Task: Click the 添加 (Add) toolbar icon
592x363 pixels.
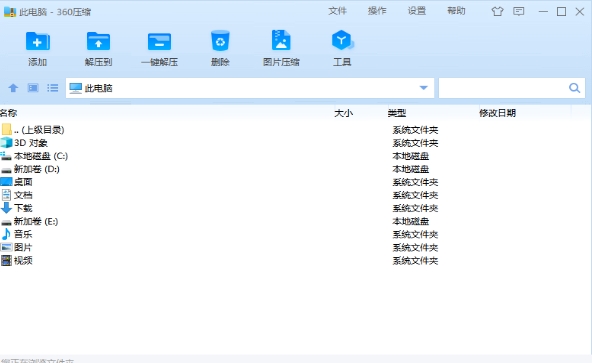Action: pyautogui.click(x=37, y=41)
